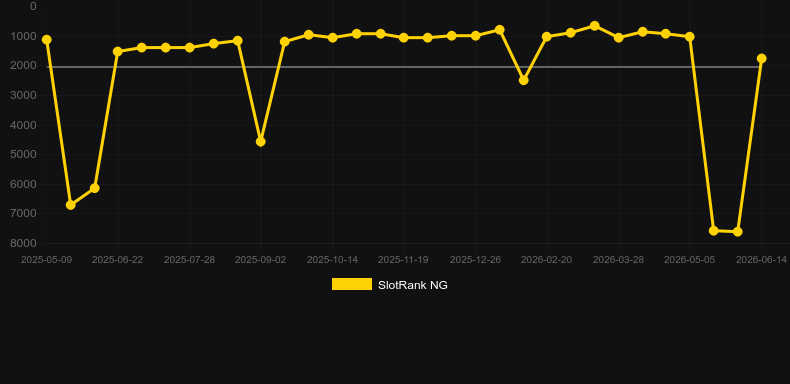Screen dimensions: 790x384
Task: Click the 2025-10-14 x-axis label
Action: point(333,260)
